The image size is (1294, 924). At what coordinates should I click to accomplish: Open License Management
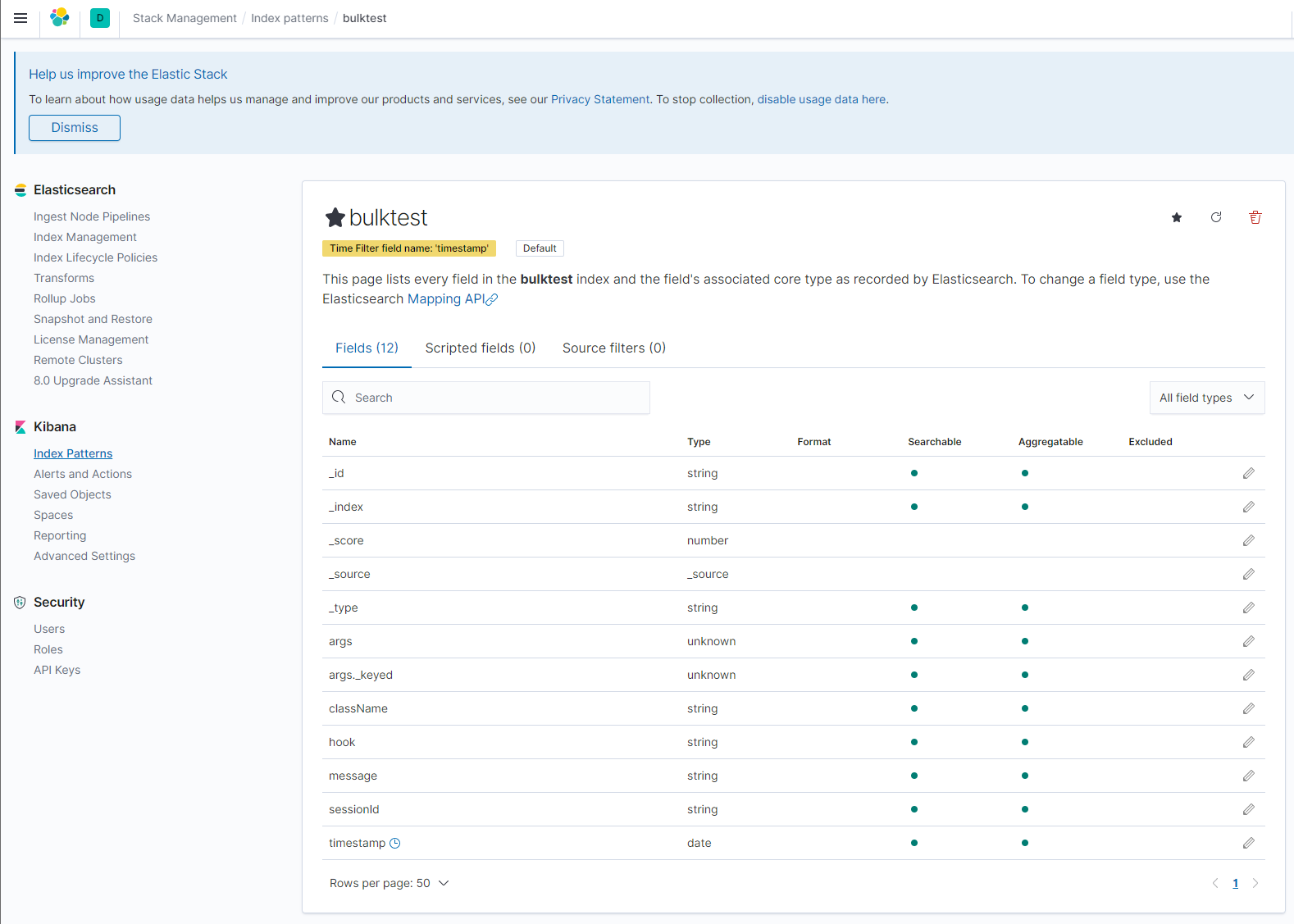[91, 339]
